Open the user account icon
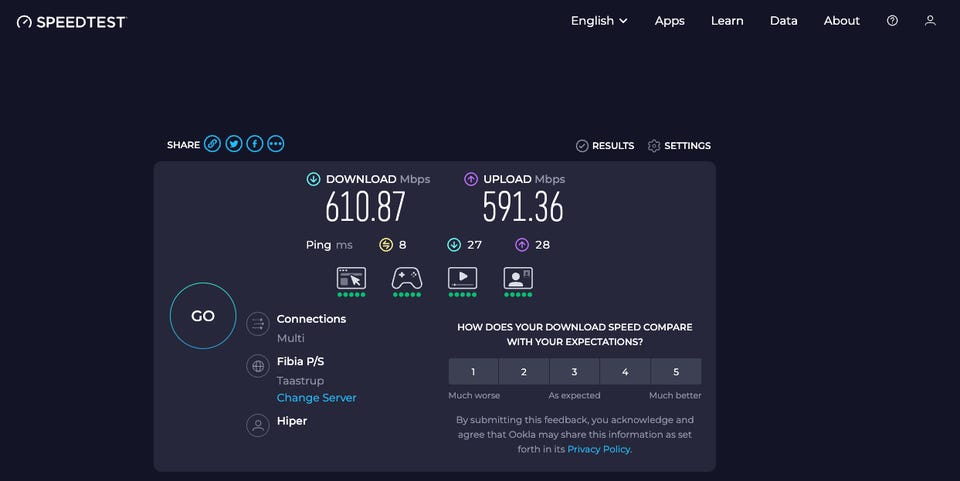Image resolution: width=960 pixels, height=481 pixels. [930, 21]
